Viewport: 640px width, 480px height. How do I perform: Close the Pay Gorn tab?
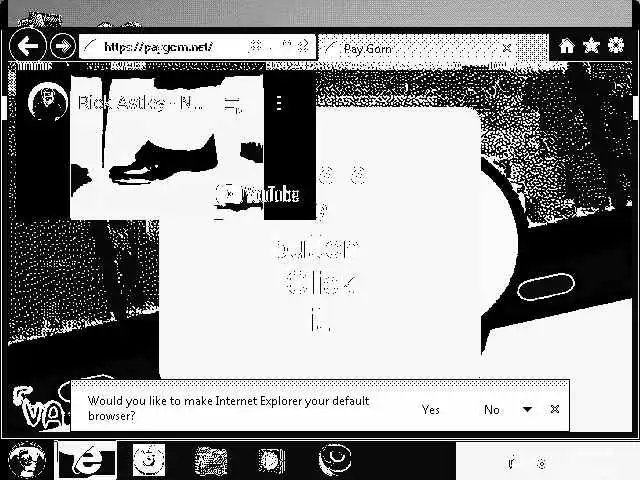click(507, 49)
